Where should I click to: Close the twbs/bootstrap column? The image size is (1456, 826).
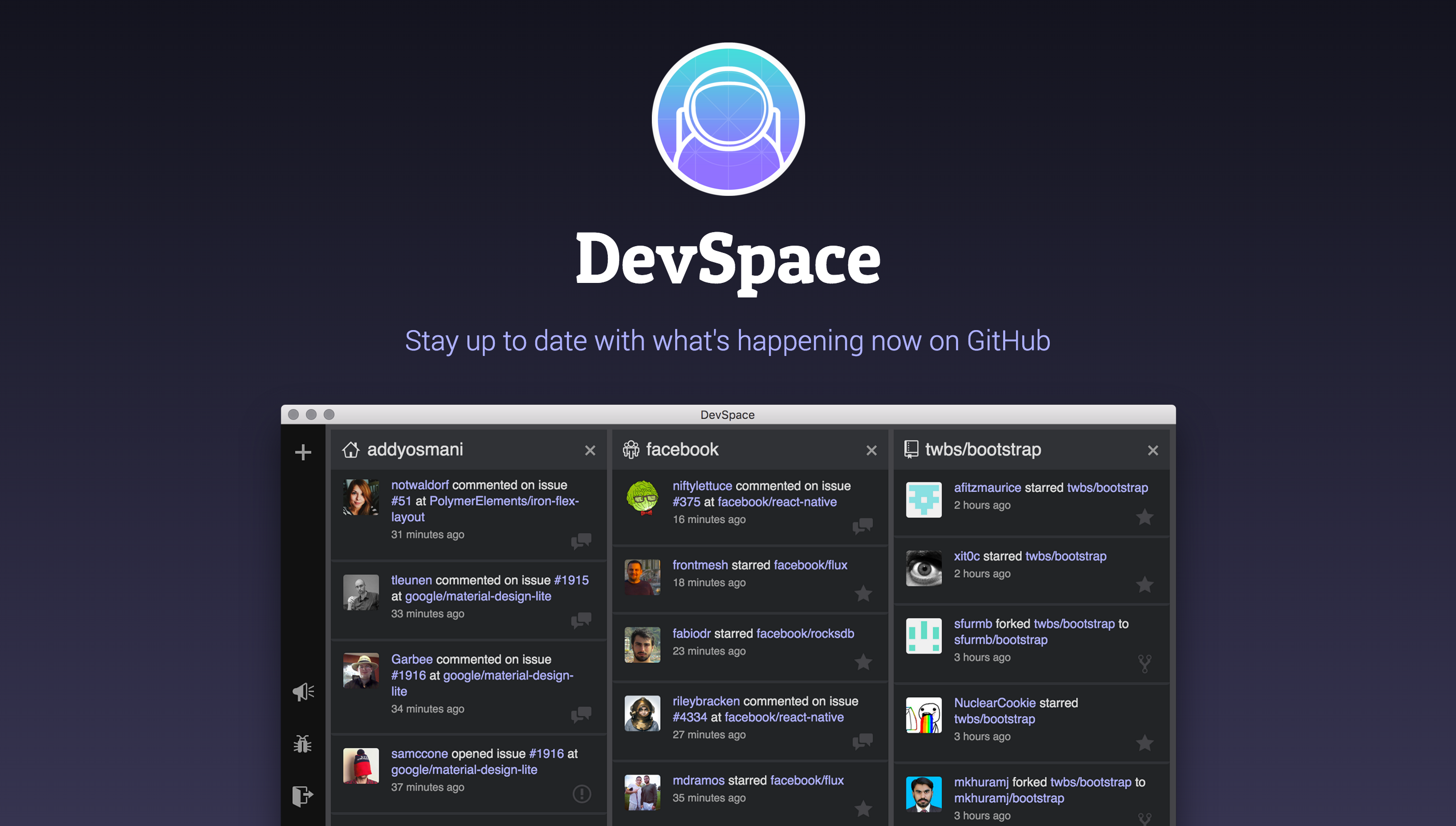pos(1152,450)
